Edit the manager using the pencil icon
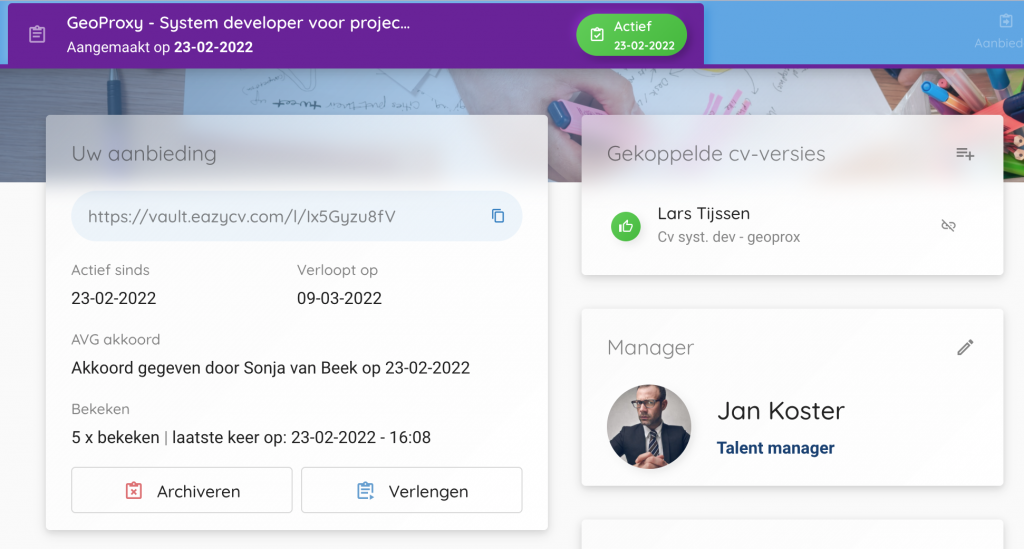This screenshot has height=549, width=1024. coord(964,347)
